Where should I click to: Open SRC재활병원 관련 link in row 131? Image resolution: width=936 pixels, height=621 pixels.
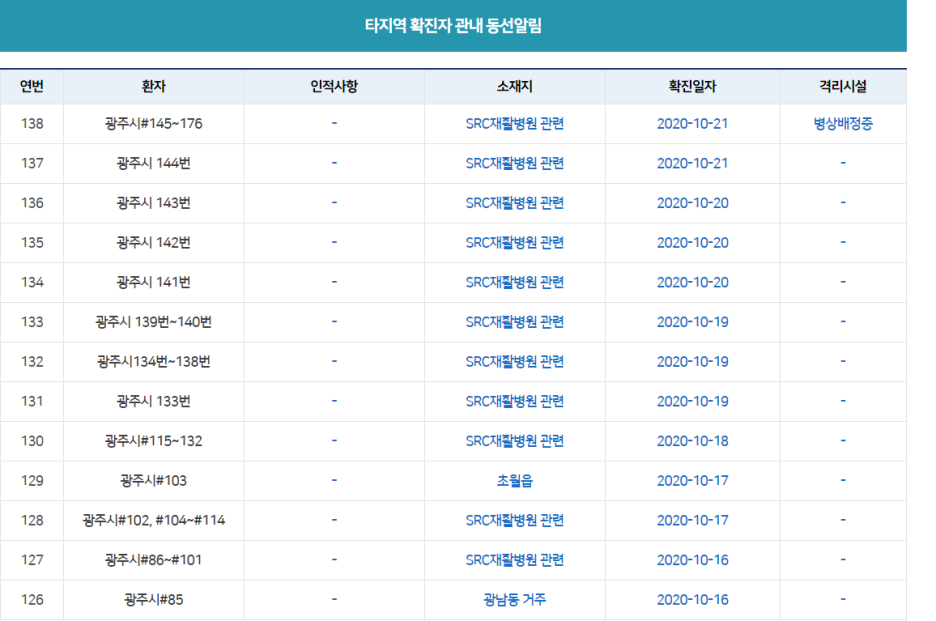coord(515,401)
